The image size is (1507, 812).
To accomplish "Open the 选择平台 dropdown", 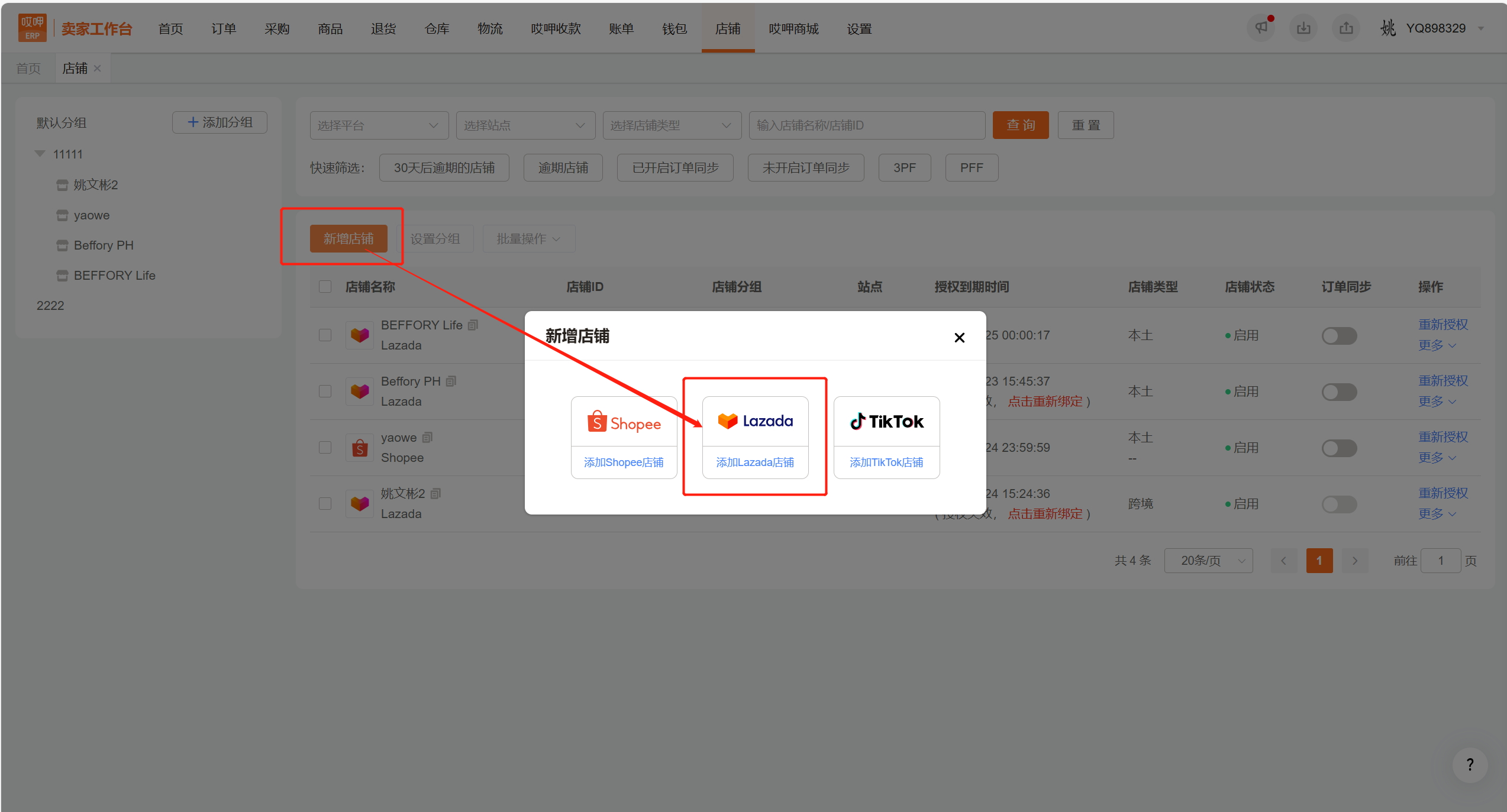I will [379, 125].
